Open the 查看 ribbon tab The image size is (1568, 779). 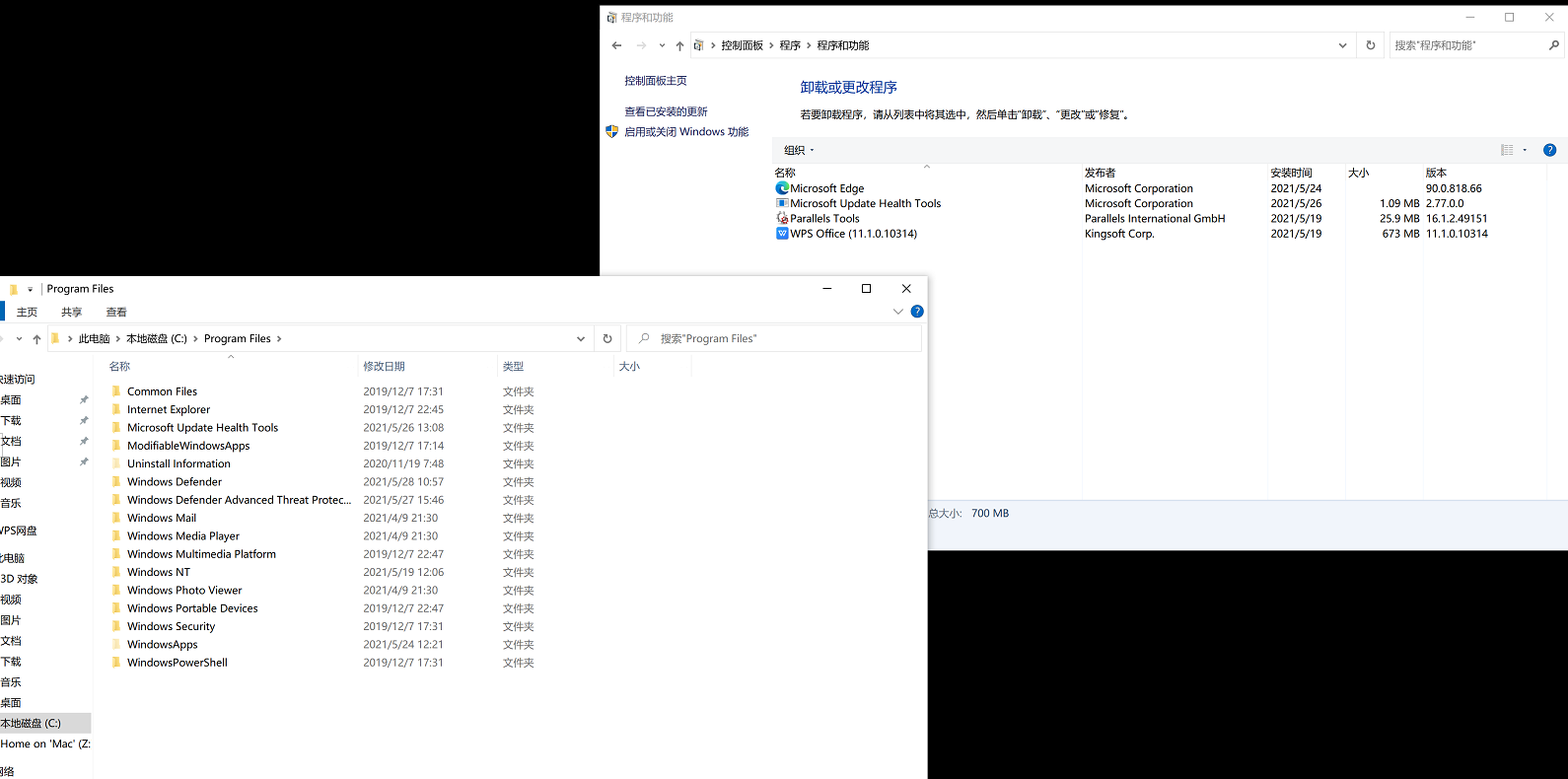[116, 312]
